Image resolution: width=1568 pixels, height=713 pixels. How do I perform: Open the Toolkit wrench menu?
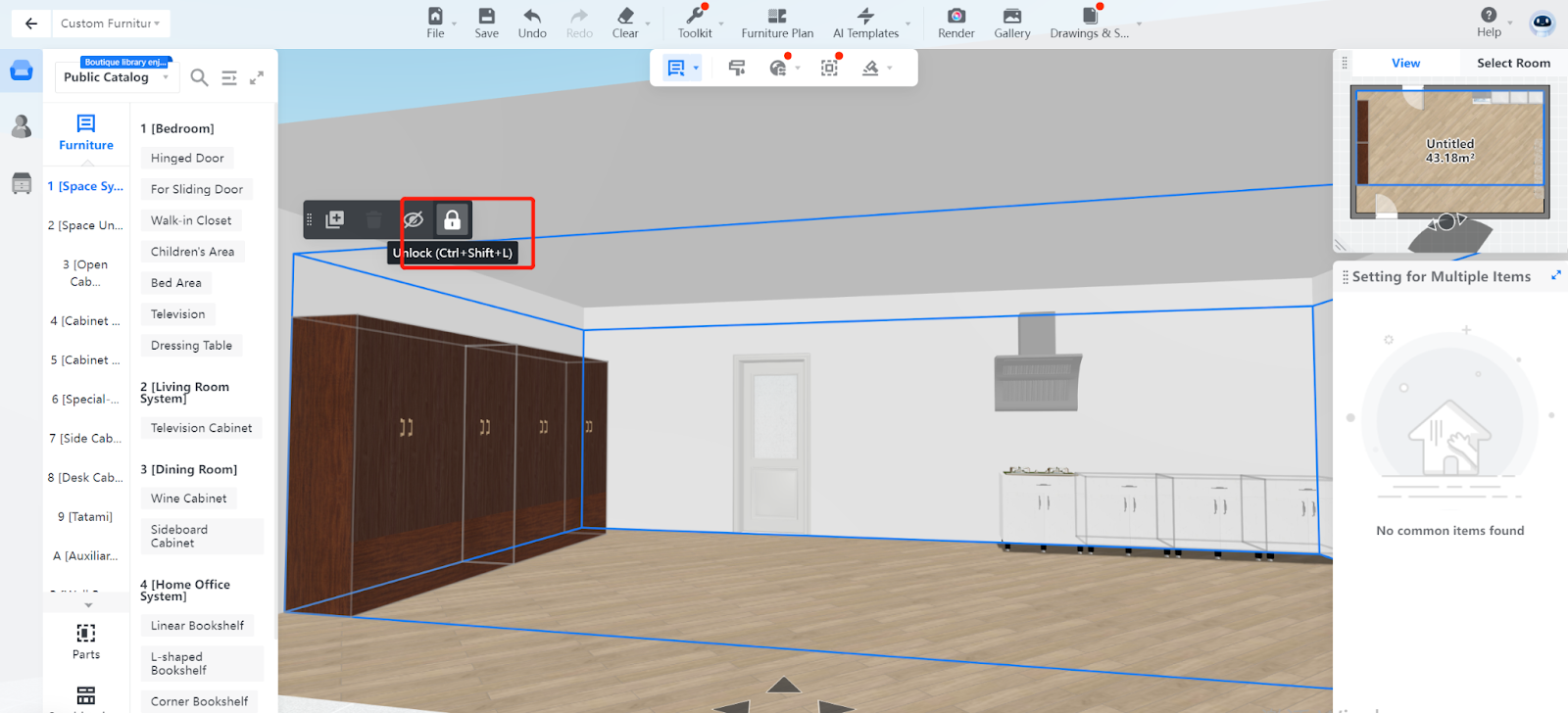coord(695,24)
